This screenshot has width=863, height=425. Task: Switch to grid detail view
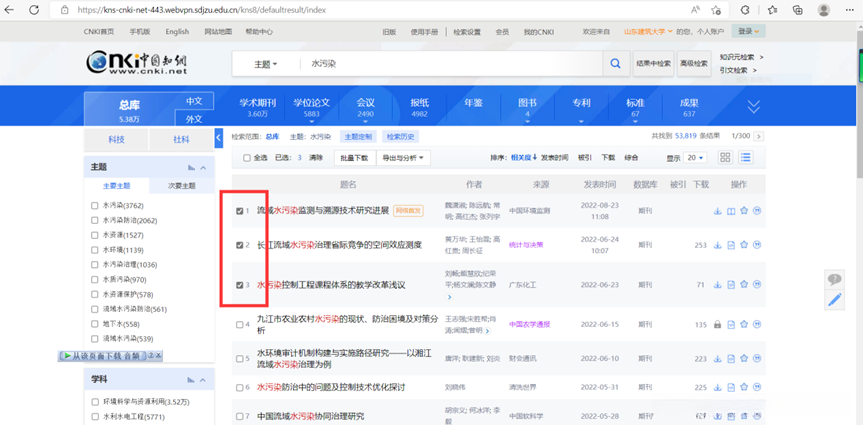724,158
